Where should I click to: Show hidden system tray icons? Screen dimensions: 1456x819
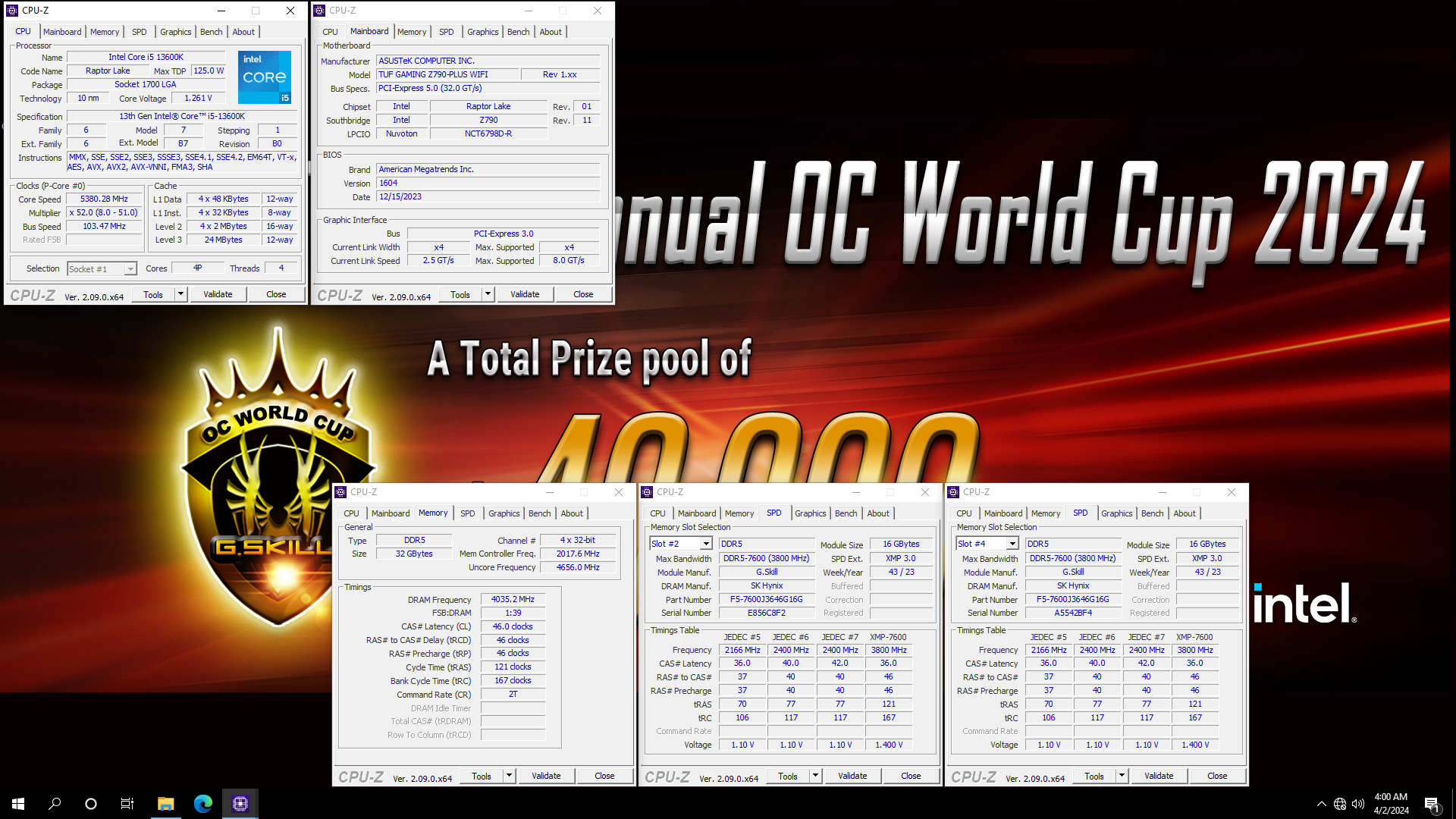point(1322,804)
